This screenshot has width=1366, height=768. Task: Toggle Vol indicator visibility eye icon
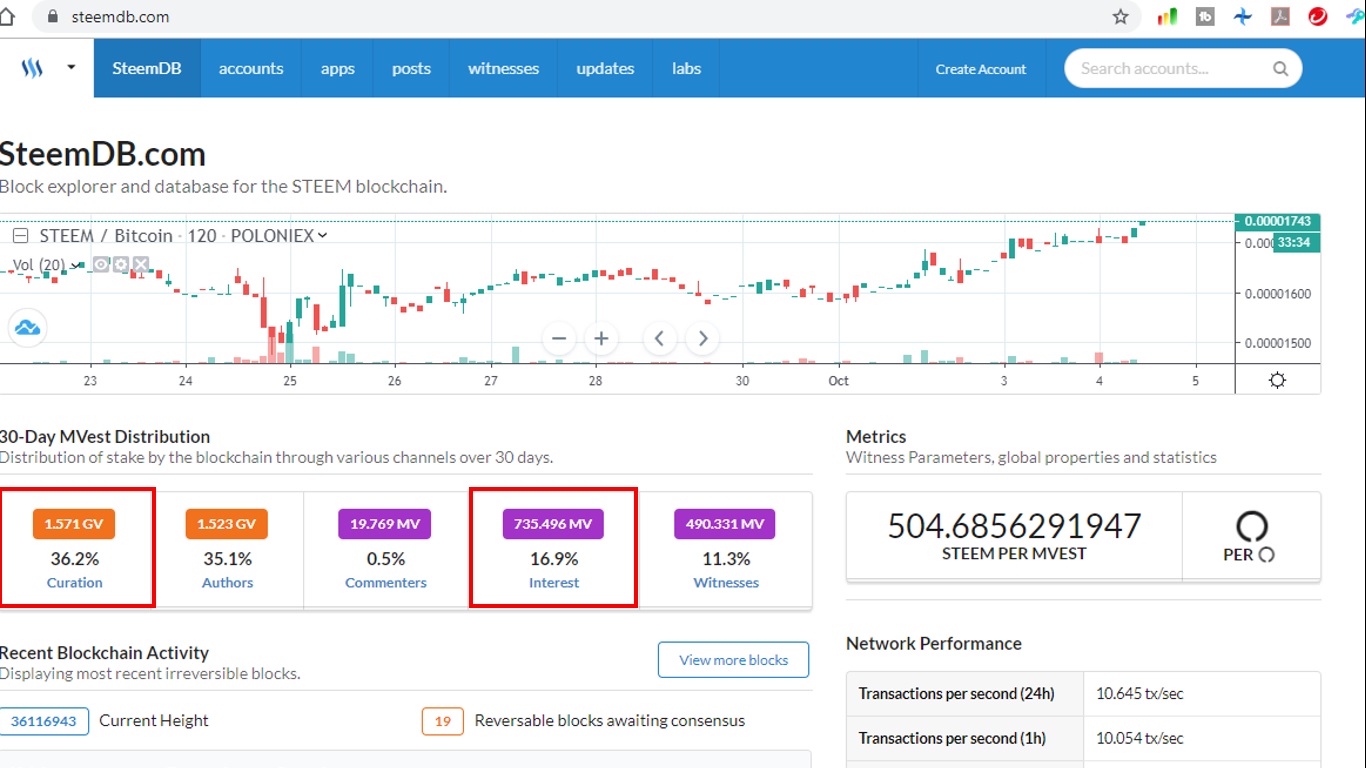click(101, 265)
